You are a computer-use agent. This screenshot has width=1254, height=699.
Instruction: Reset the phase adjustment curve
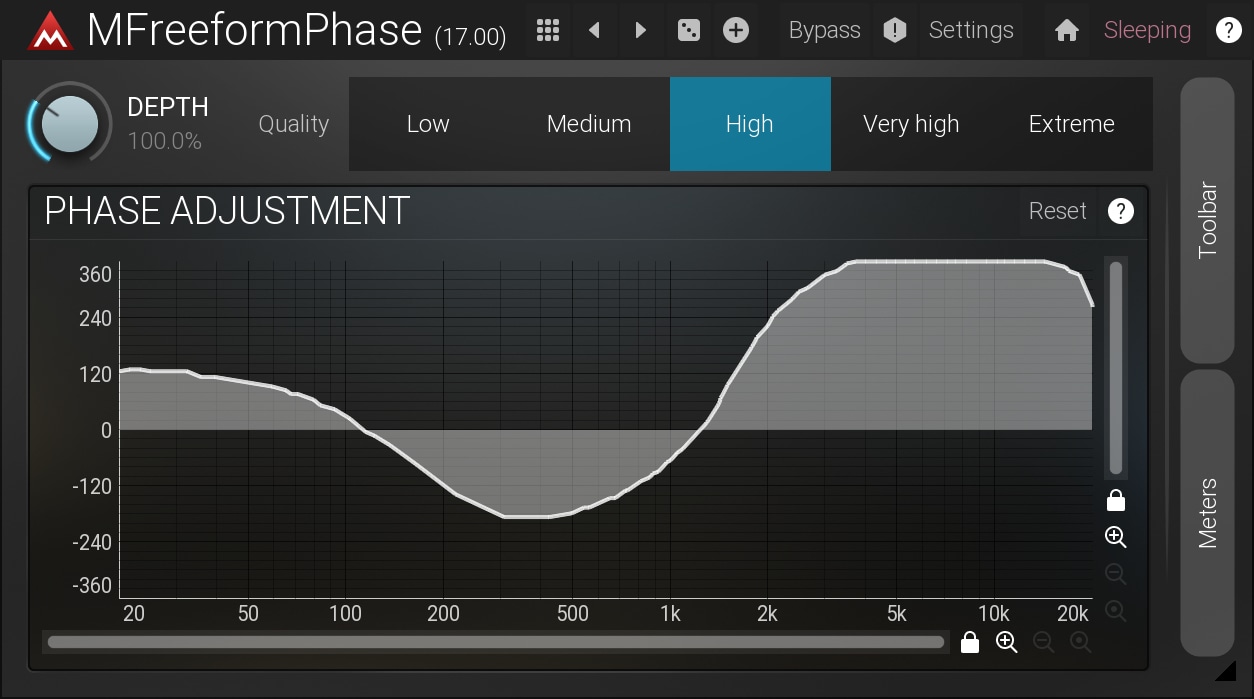[1057, 211]
